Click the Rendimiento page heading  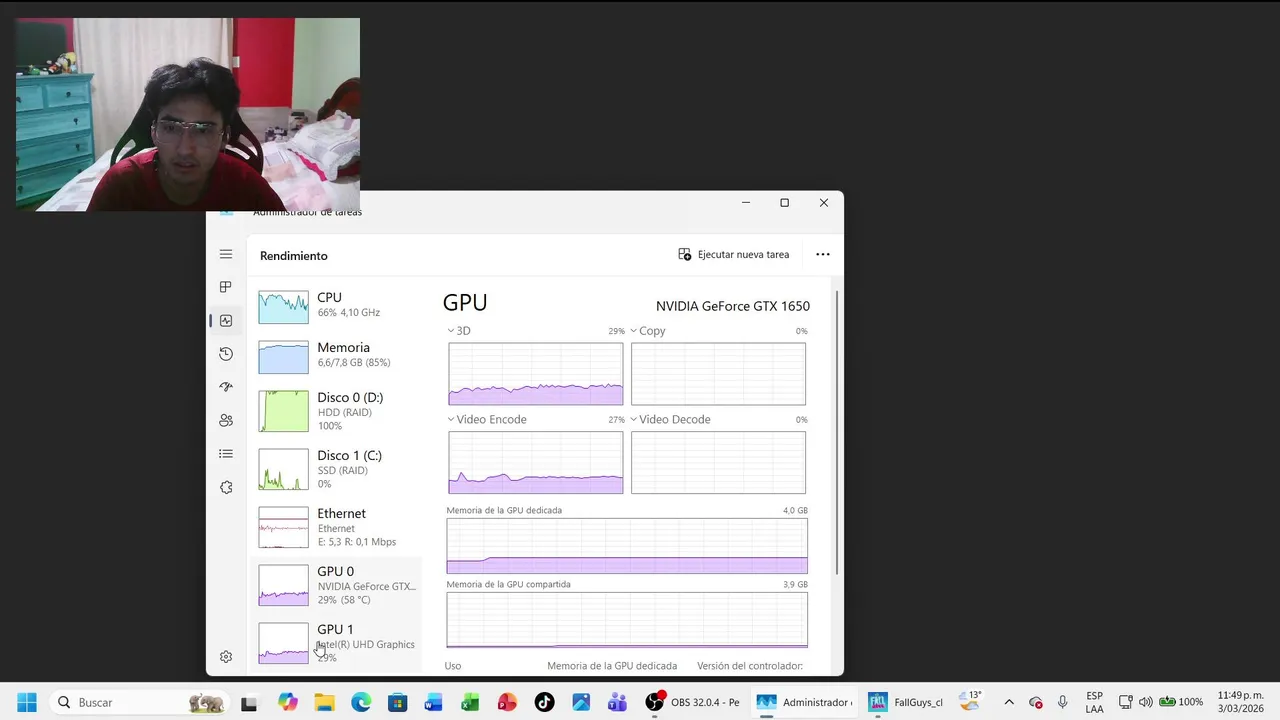pos(294,256)
